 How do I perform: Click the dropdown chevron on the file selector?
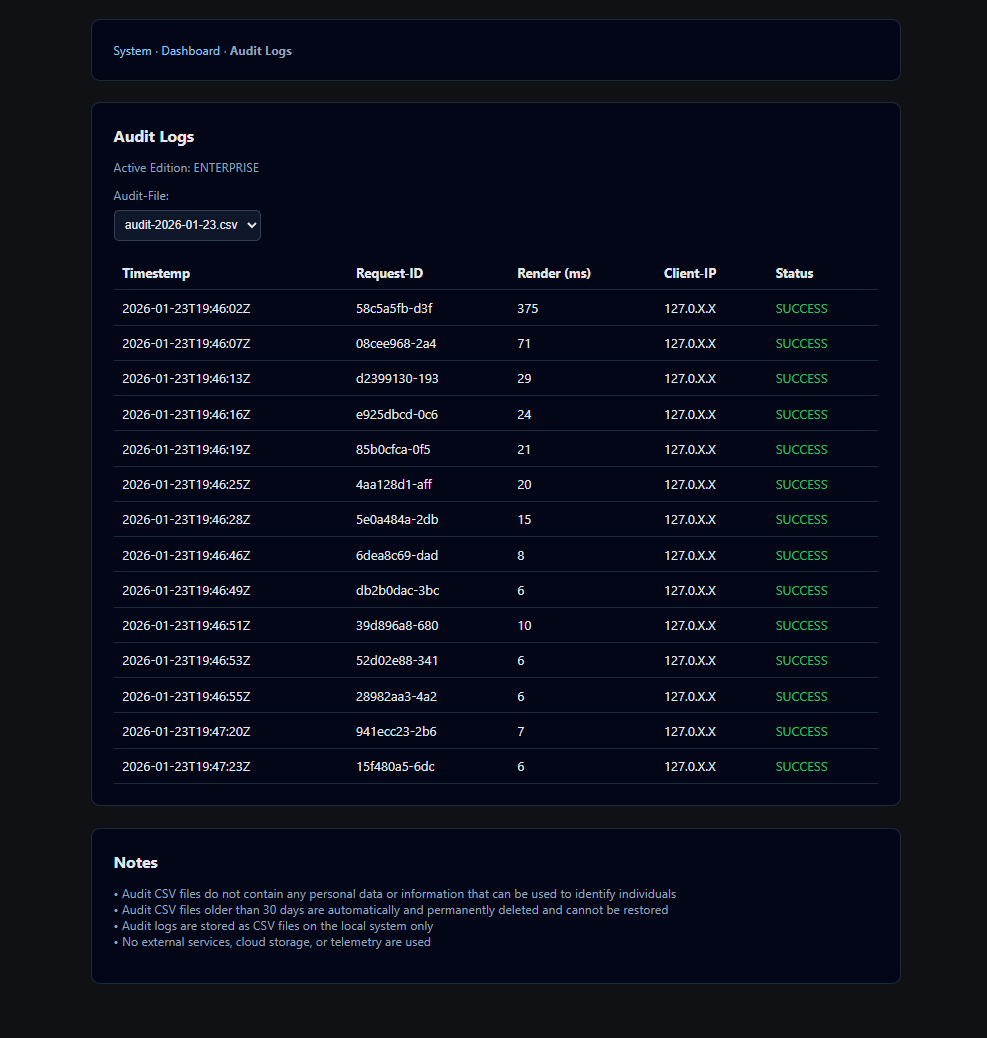[250, 225]
